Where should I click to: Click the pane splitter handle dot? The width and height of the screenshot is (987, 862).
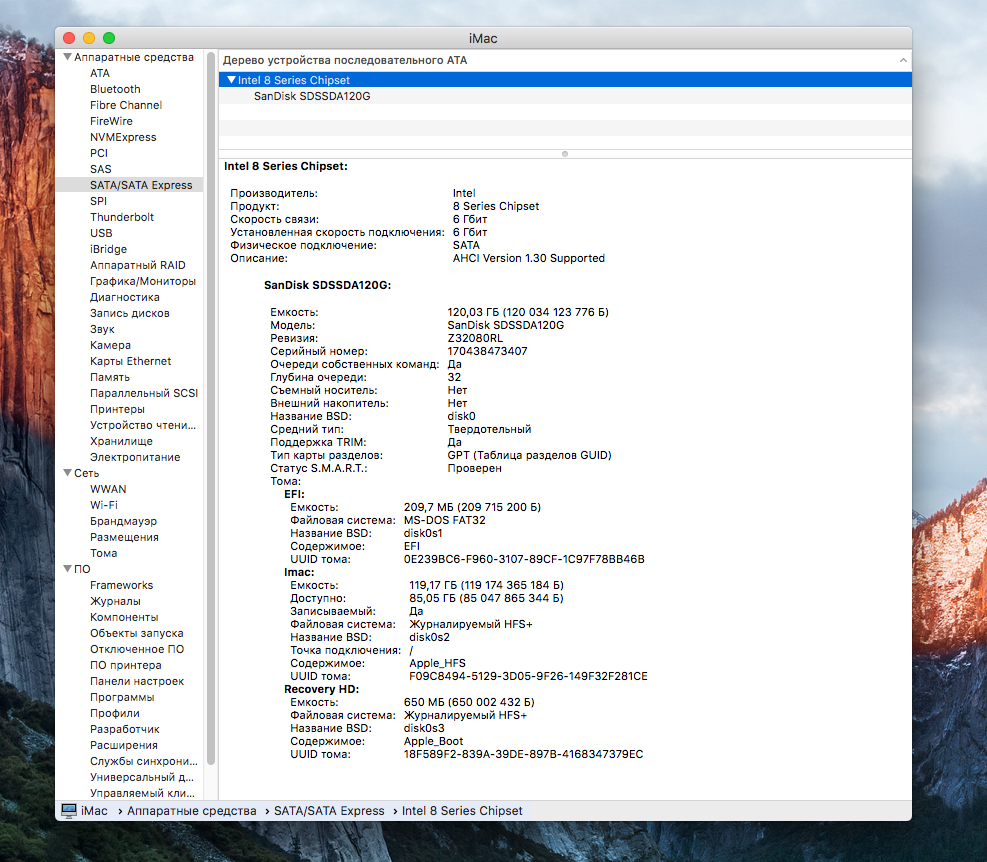(x=565, y=154)
